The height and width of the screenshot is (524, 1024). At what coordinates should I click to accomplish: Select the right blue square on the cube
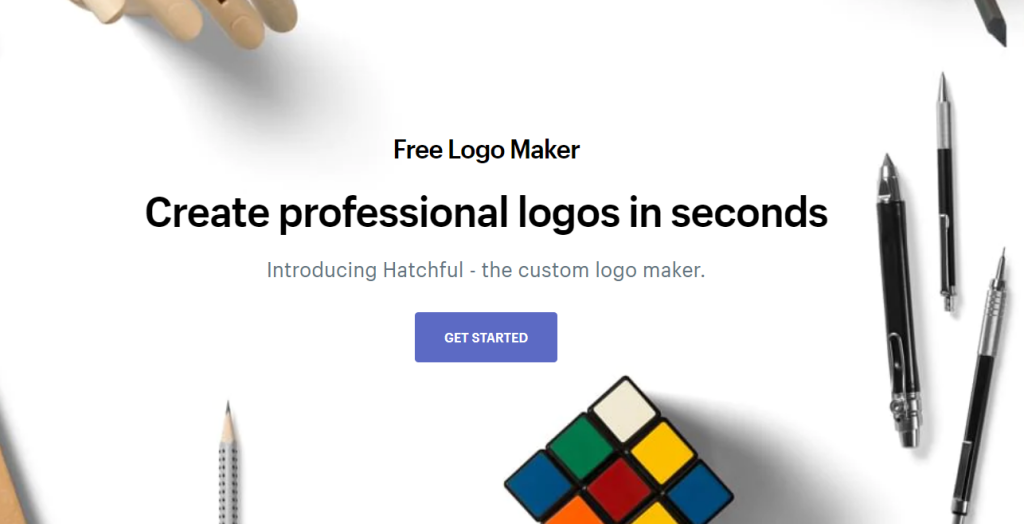click(x=699, y=493)
